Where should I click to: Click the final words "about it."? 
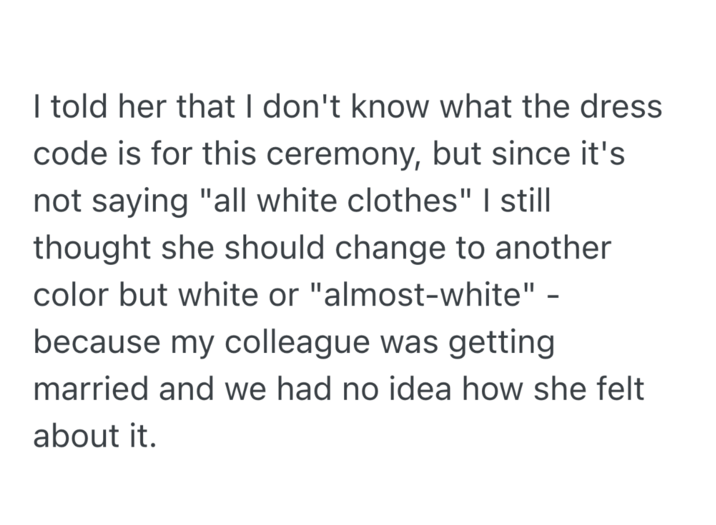[x=95, y=437]
